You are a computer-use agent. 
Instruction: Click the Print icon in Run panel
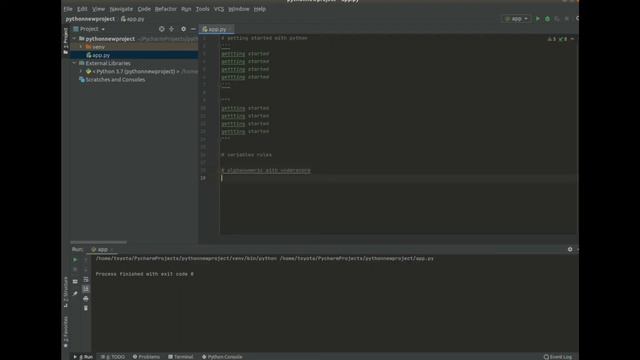pos(86,298)
